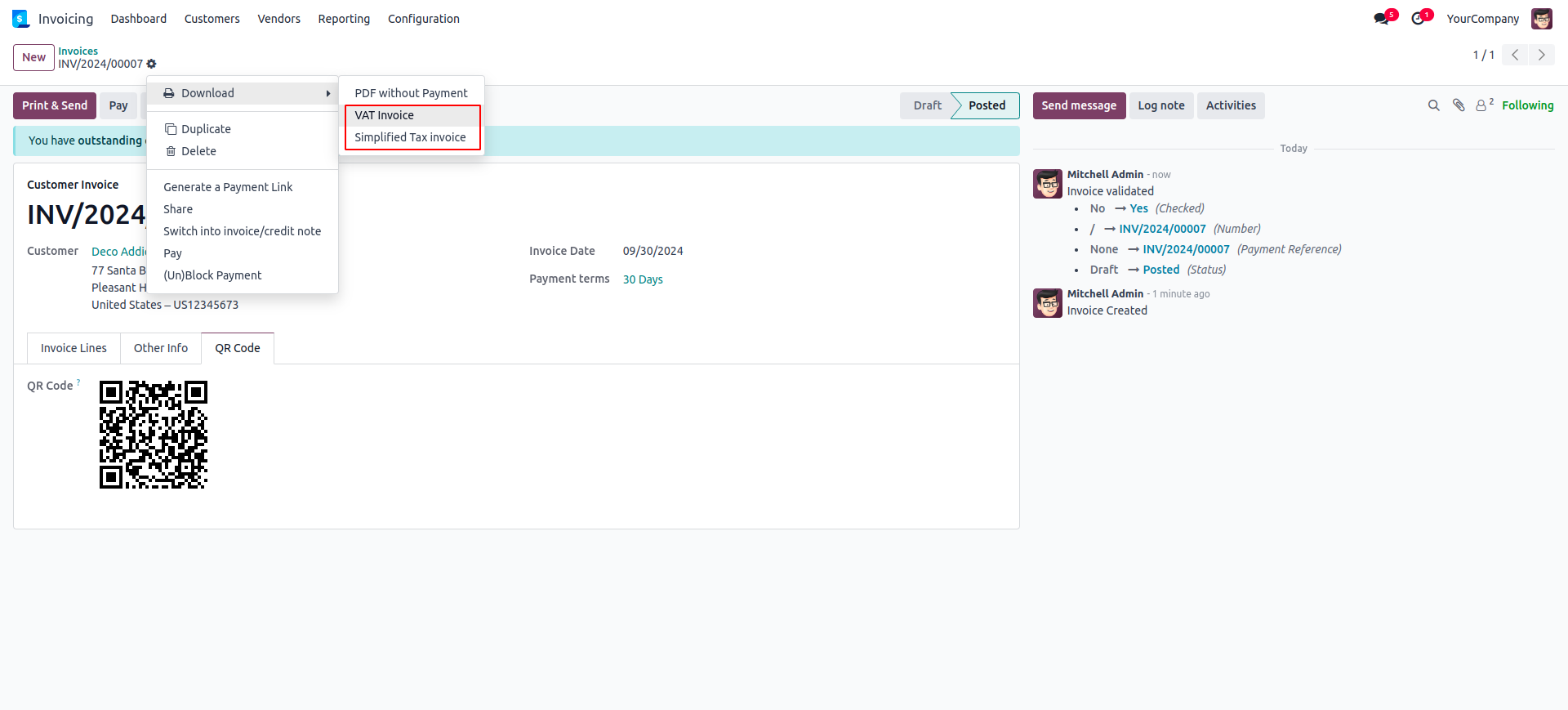Select Generate a Payment Link
Image resolution: width=1568 pixels, height=710 pixels.
[243, 187]
